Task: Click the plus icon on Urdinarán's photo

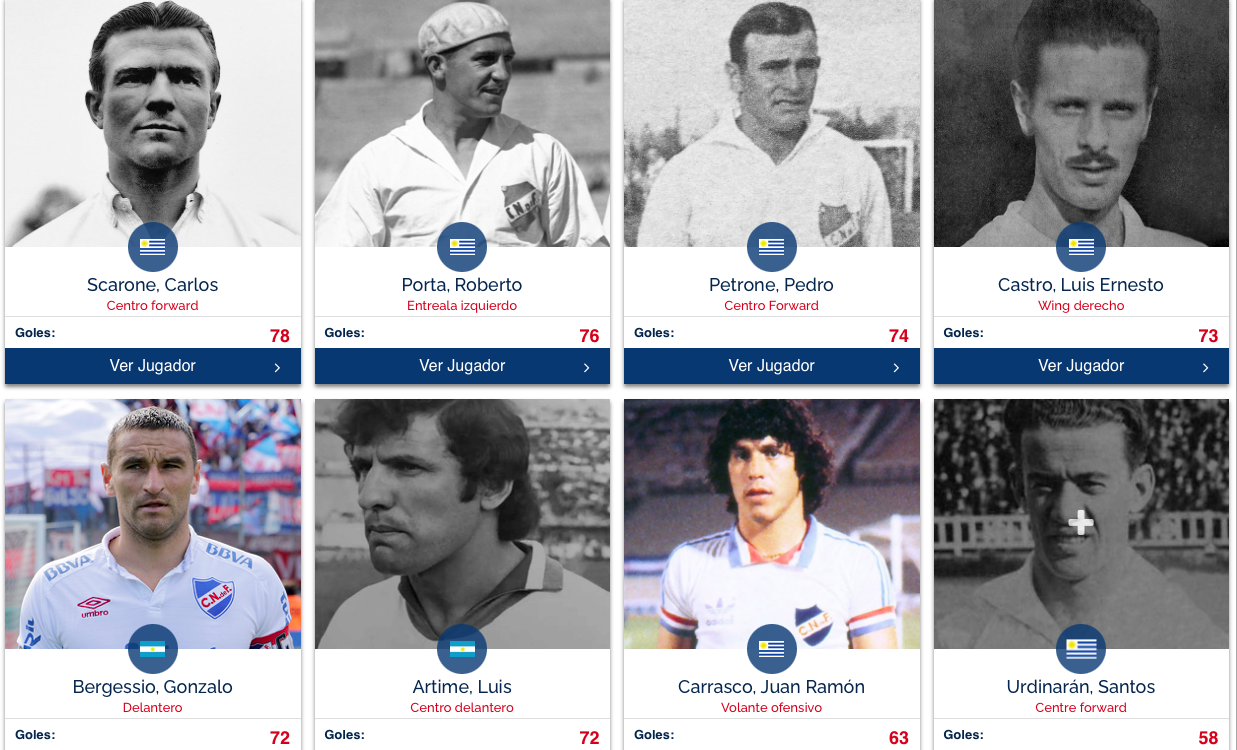Action: 1081,523
